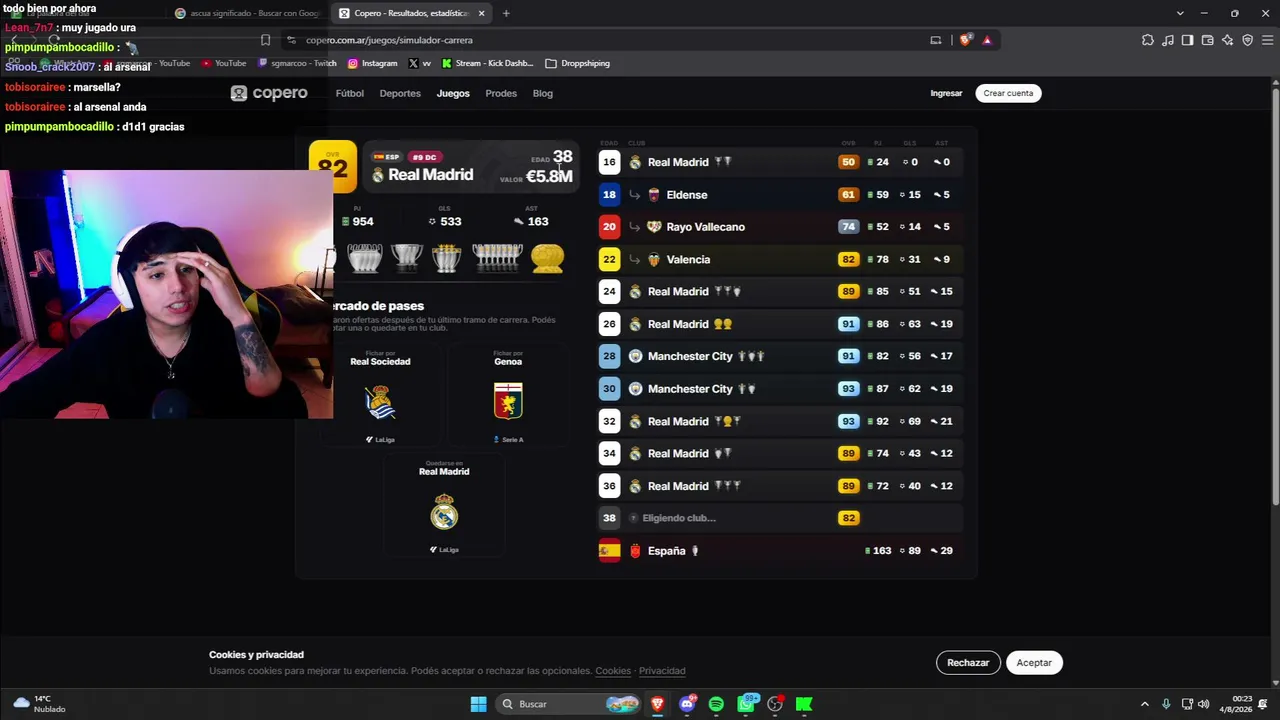Open the Instagram bookmark
The height and width of the screenshot is (720, 1280).
coord(373,63)
